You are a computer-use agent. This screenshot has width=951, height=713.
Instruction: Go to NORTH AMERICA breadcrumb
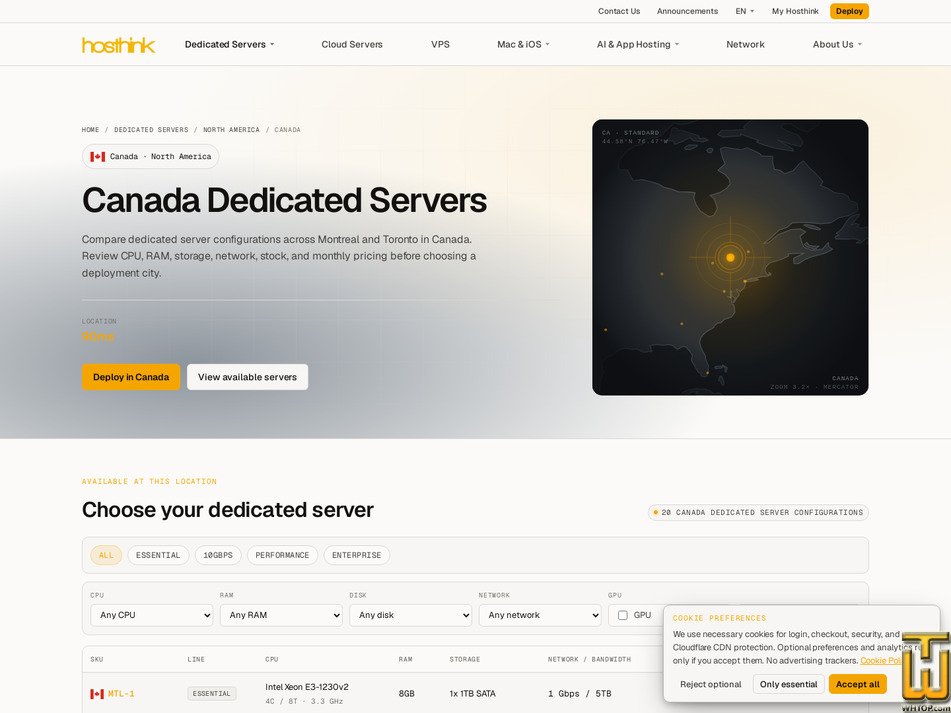(231, 130)
